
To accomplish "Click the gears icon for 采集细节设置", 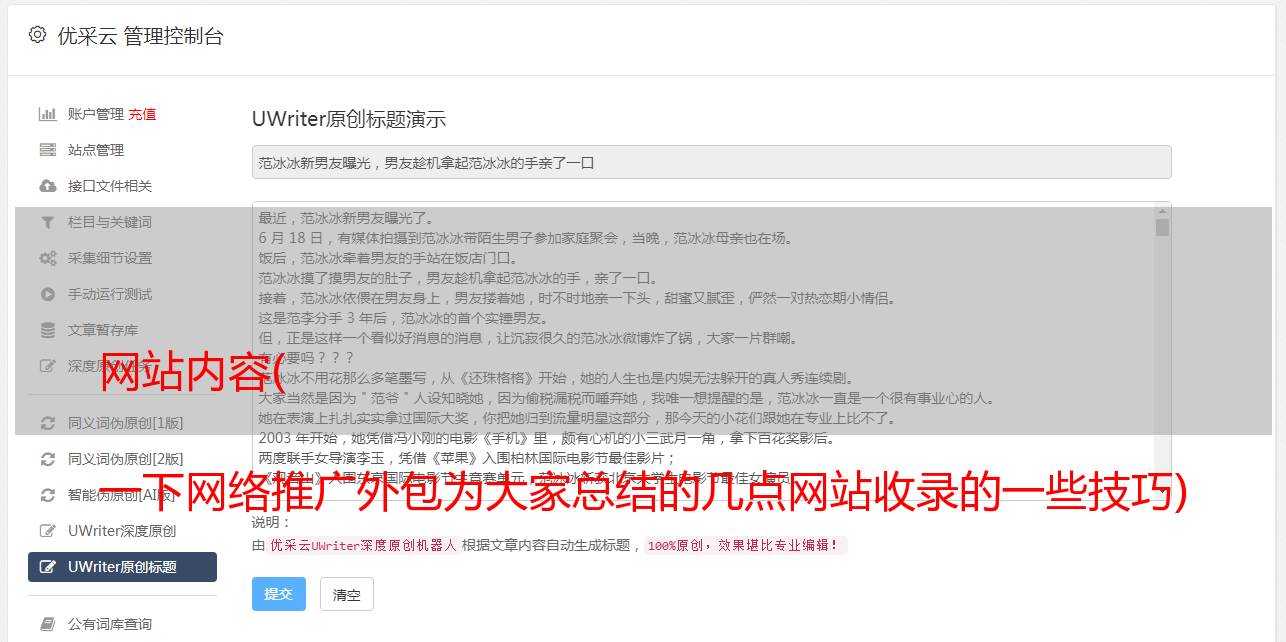I will tap(47, 258).
